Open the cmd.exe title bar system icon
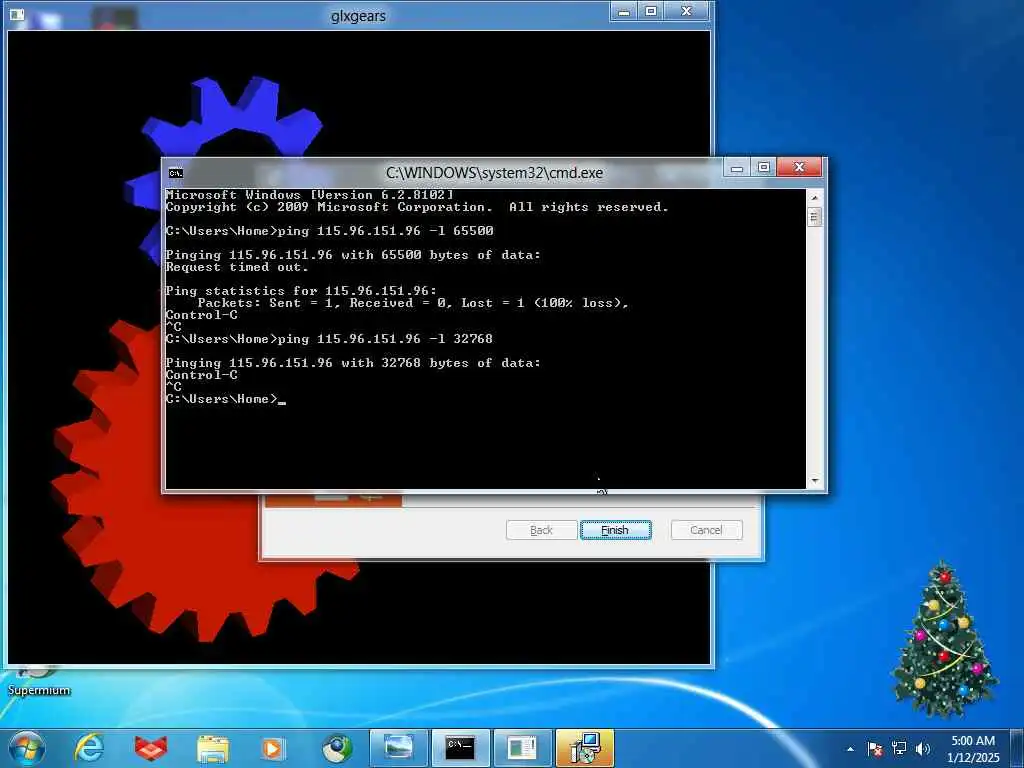 [x=176, y=173]
